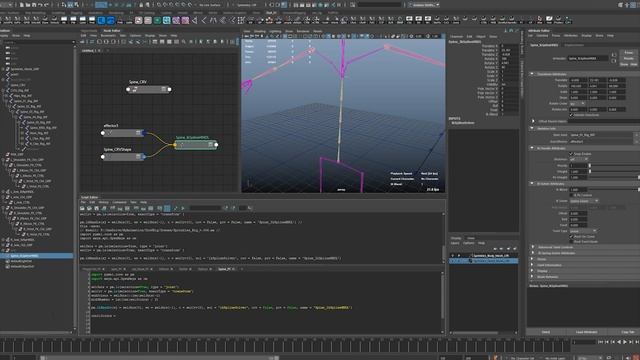Viewport: 640px width, 360px height.
Task: Click the Undo arrow icon in status line
Action: (40, 5)
